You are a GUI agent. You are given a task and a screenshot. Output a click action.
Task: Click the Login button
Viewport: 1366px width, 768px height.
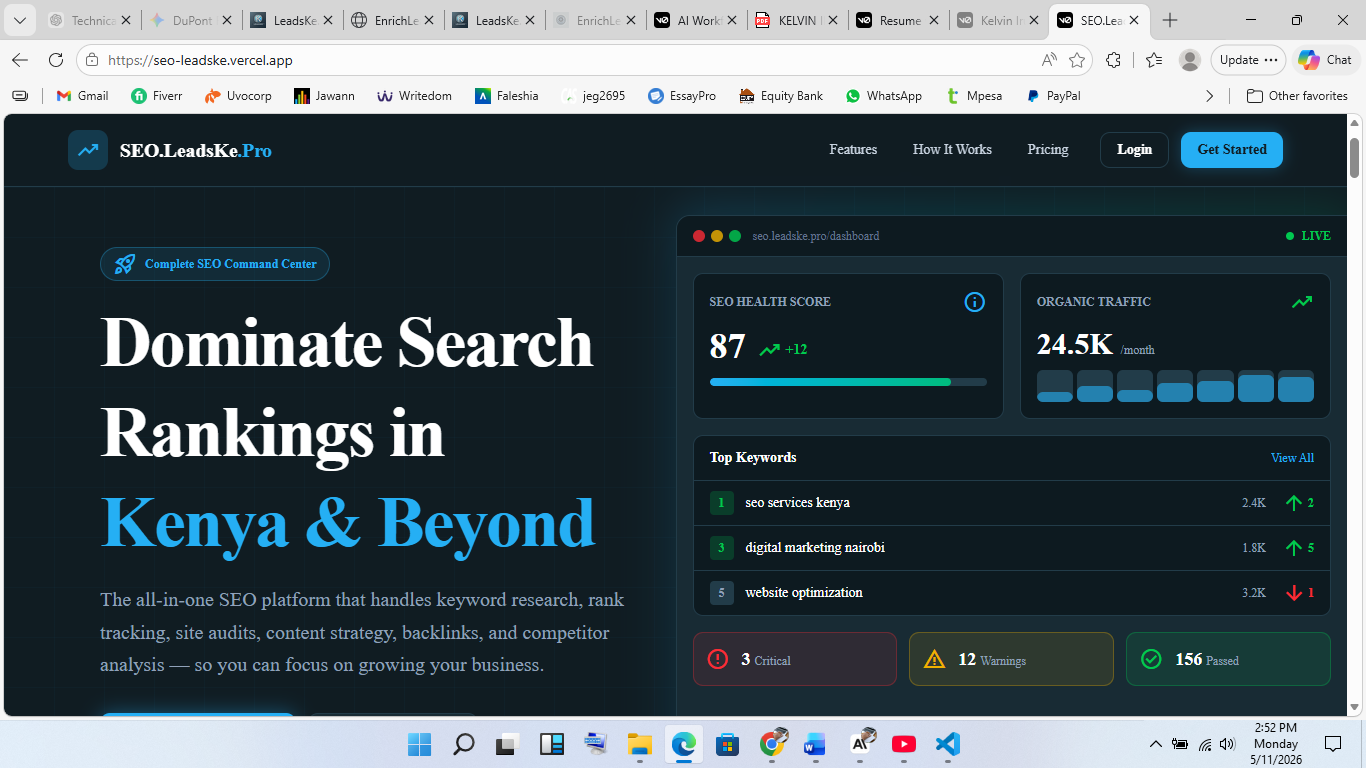1134,150
